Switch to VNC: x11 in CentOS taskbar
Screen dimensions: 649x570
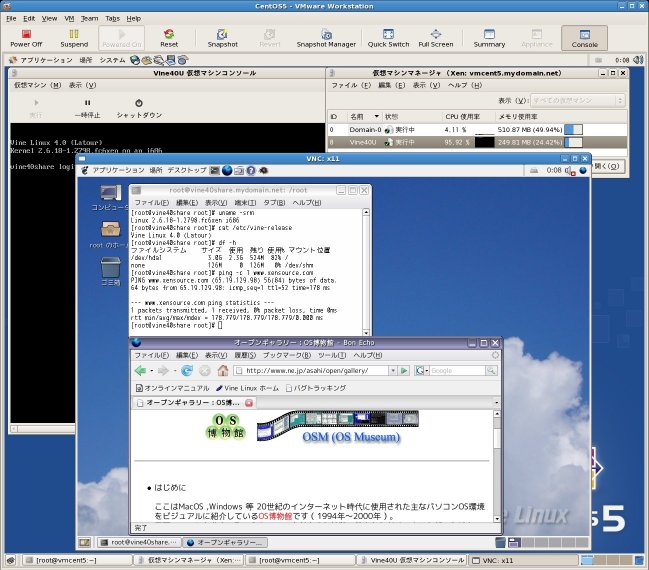coord(523,560)
